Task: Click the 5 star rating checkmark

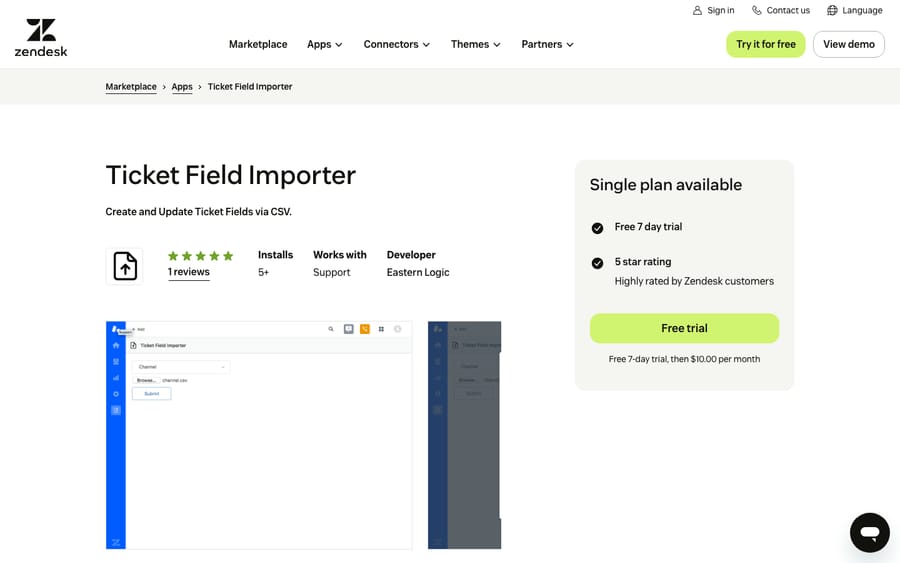Action: (x=597, y=263)
